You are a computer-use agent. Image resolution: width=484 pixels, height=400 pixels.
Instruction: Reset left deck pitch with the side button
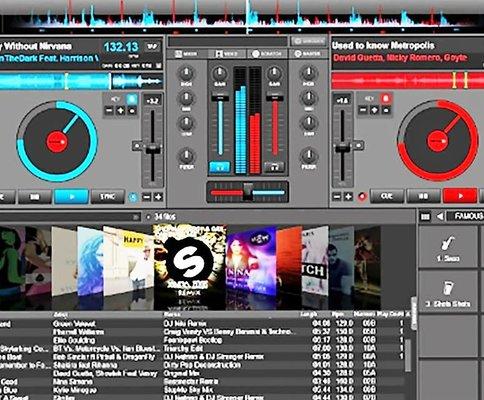(137, 146)
